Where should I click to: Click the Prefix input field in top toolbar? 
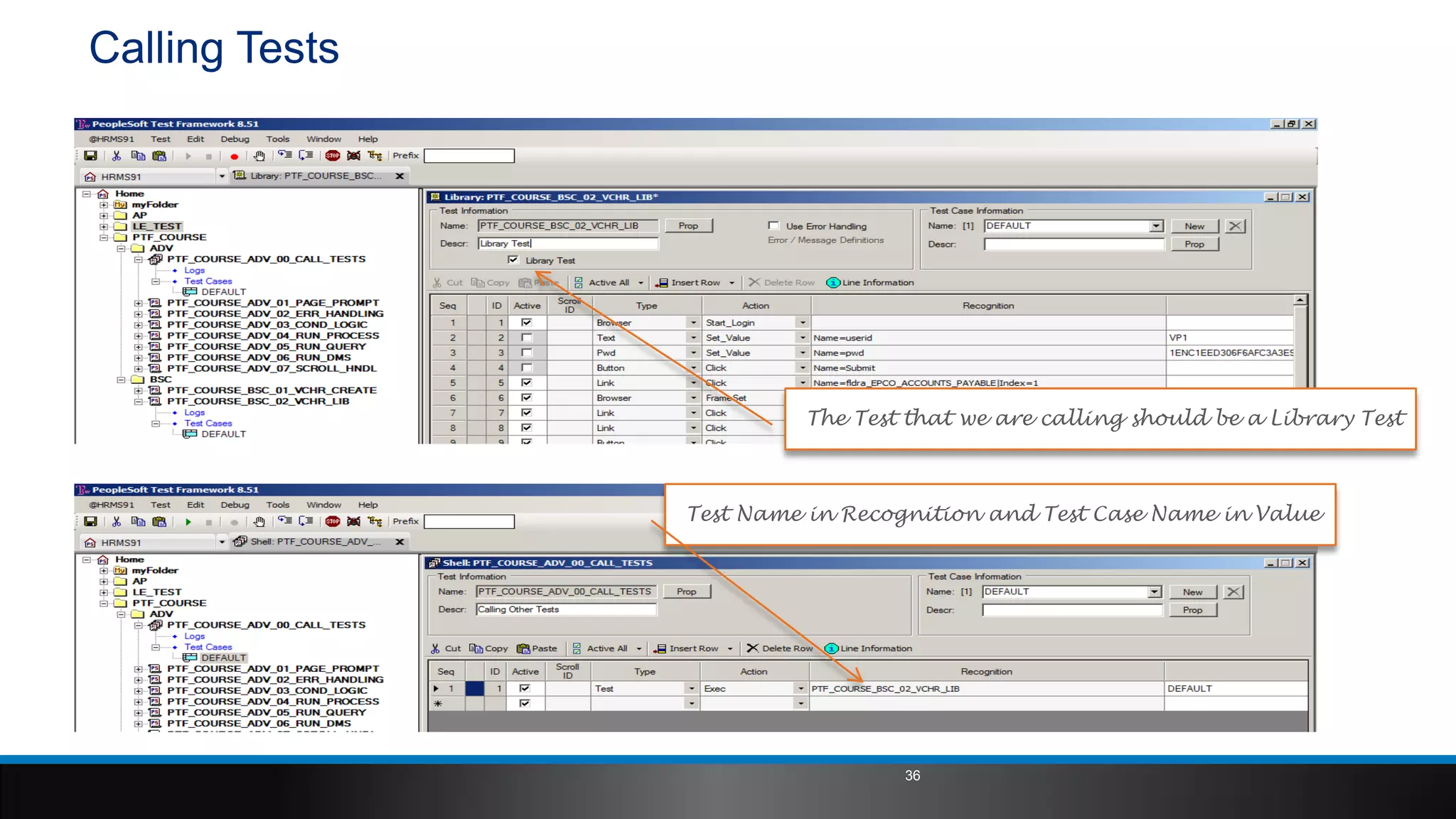(469, 156)
